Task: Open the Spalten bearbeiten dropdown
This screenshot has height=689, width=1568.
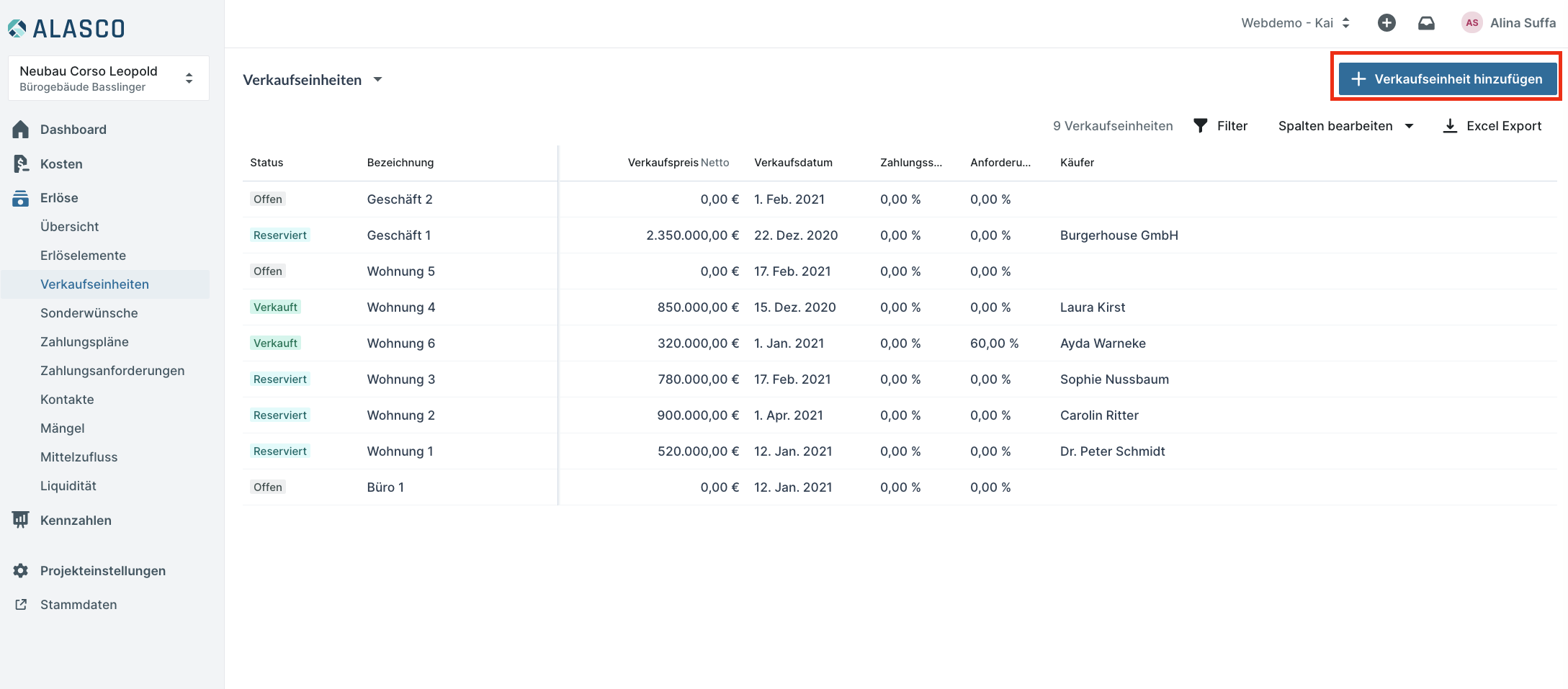Action: 1345,126
